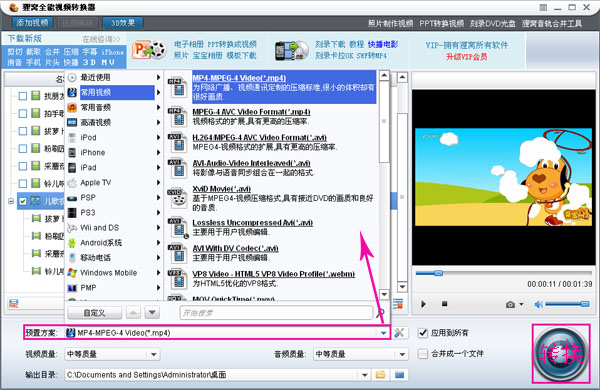Check the 粉刷匠 video checkbox
Screen dimensions: 600x390
[x=23, y=148]
